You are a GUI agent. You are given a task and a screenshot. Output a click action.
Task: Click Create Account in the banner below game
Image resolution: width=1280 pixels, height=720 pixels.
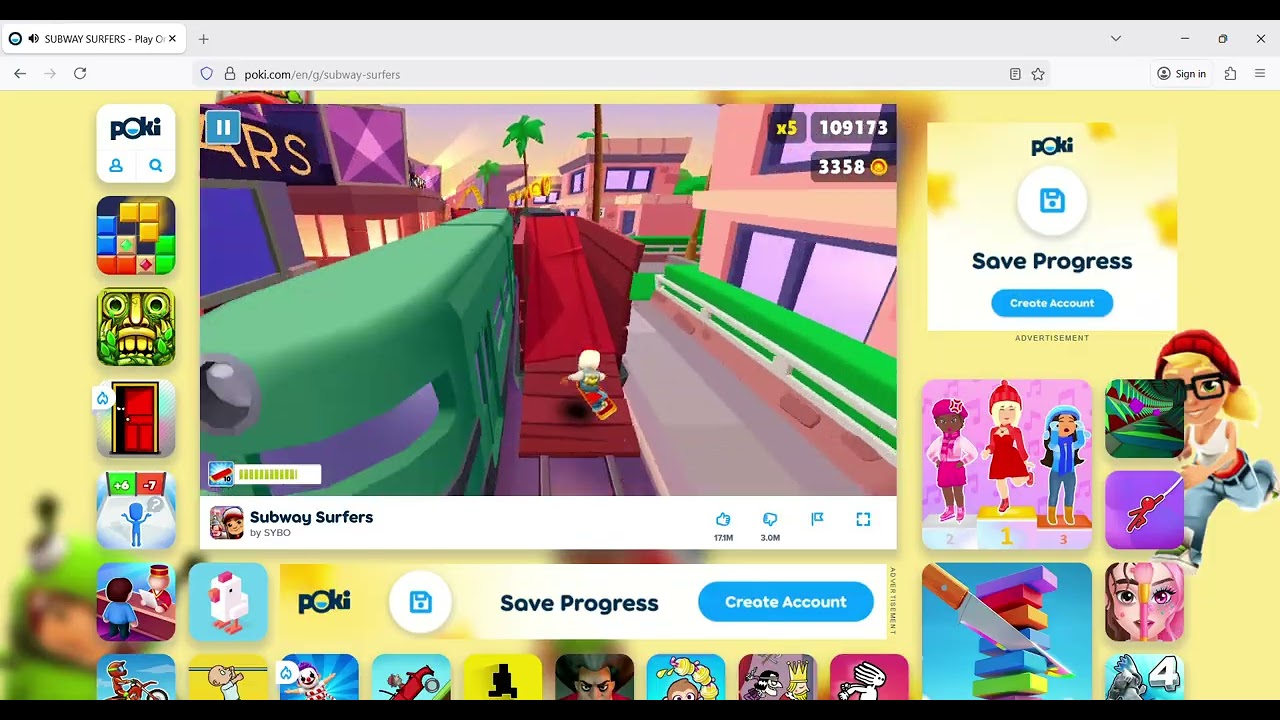pos(786,602)
